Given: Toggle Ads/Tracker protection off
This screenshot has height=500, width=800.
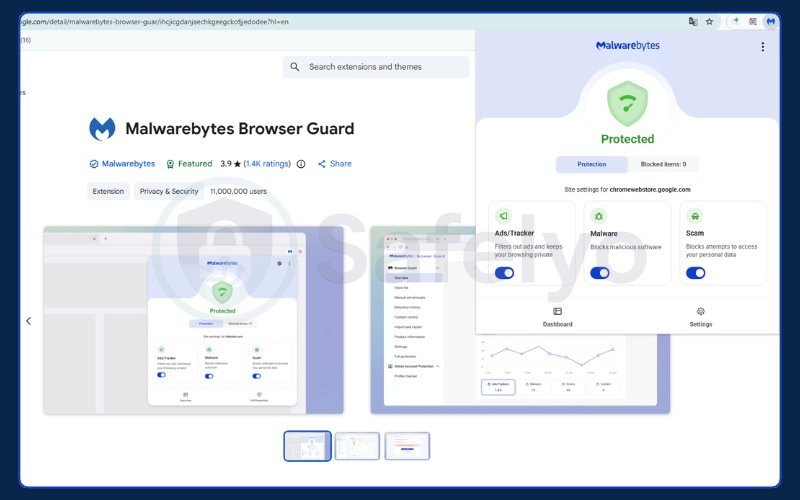Looking at the screenshot, I should click(504, 273).
